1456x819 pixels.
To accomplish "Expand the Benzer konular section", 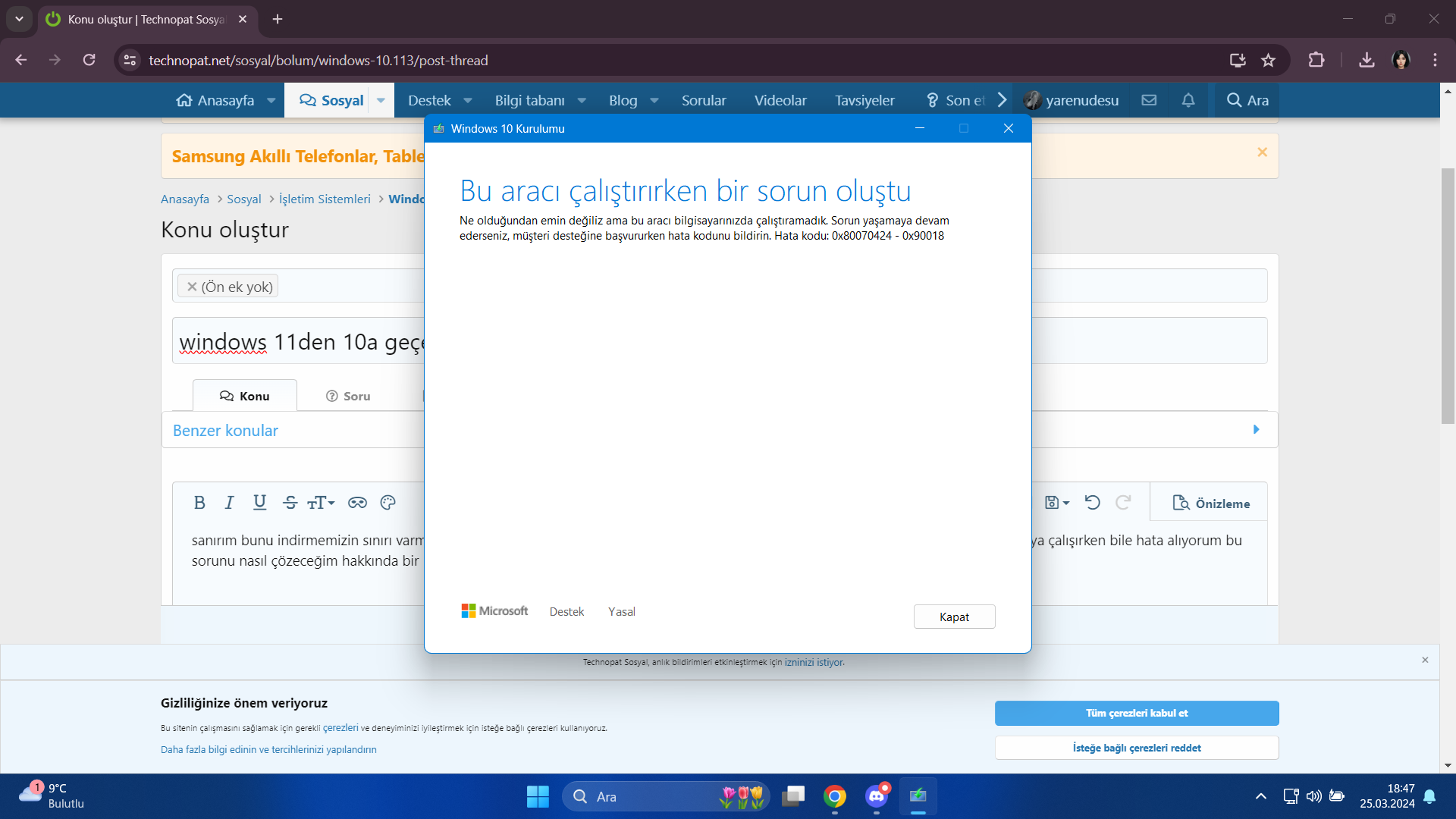I will (x=1256, y=430).
